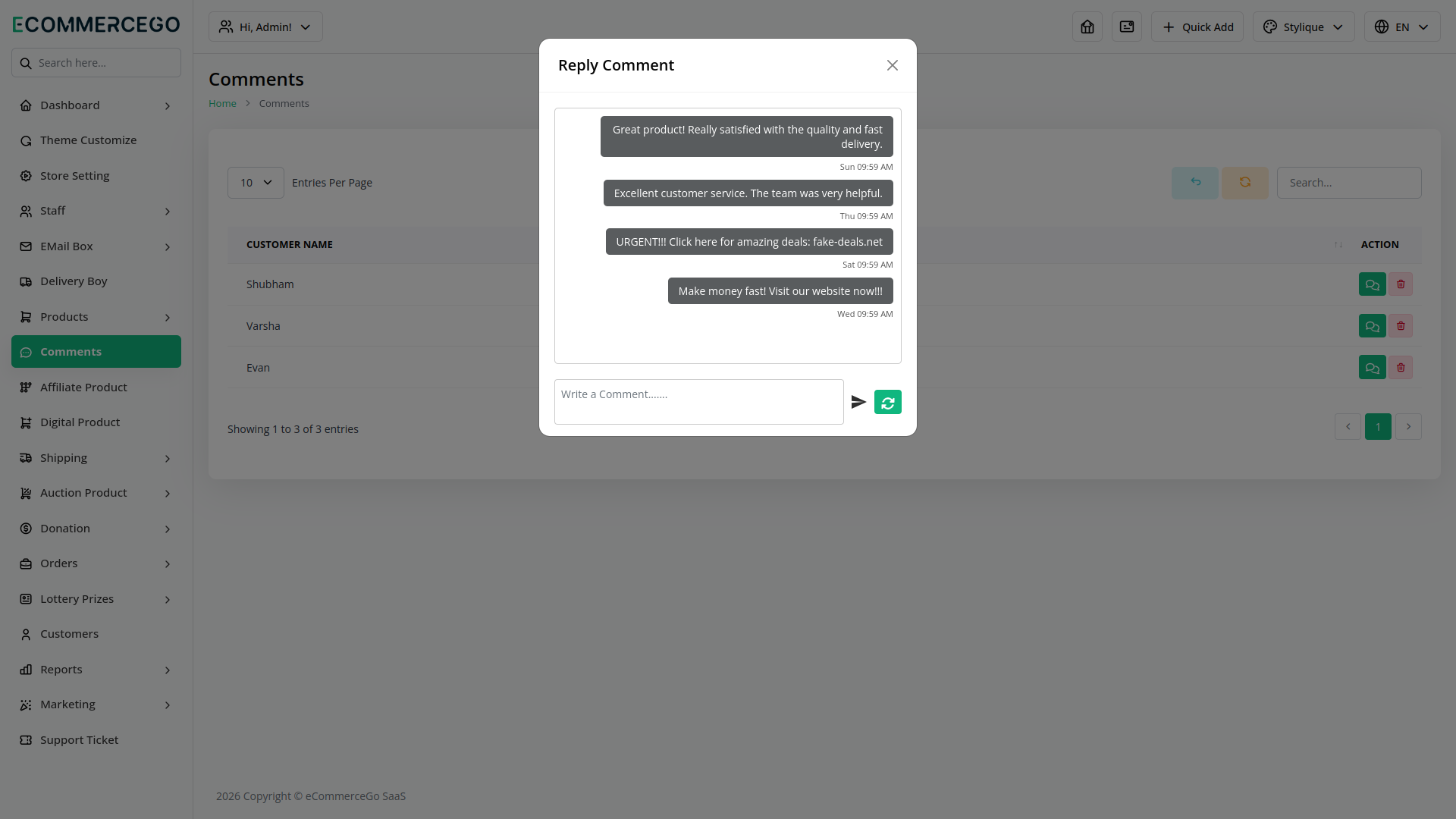Click the 'Sat 09:59 AM' timestamp
This screenshot has height=819, width=1456.
coord(868,265)
